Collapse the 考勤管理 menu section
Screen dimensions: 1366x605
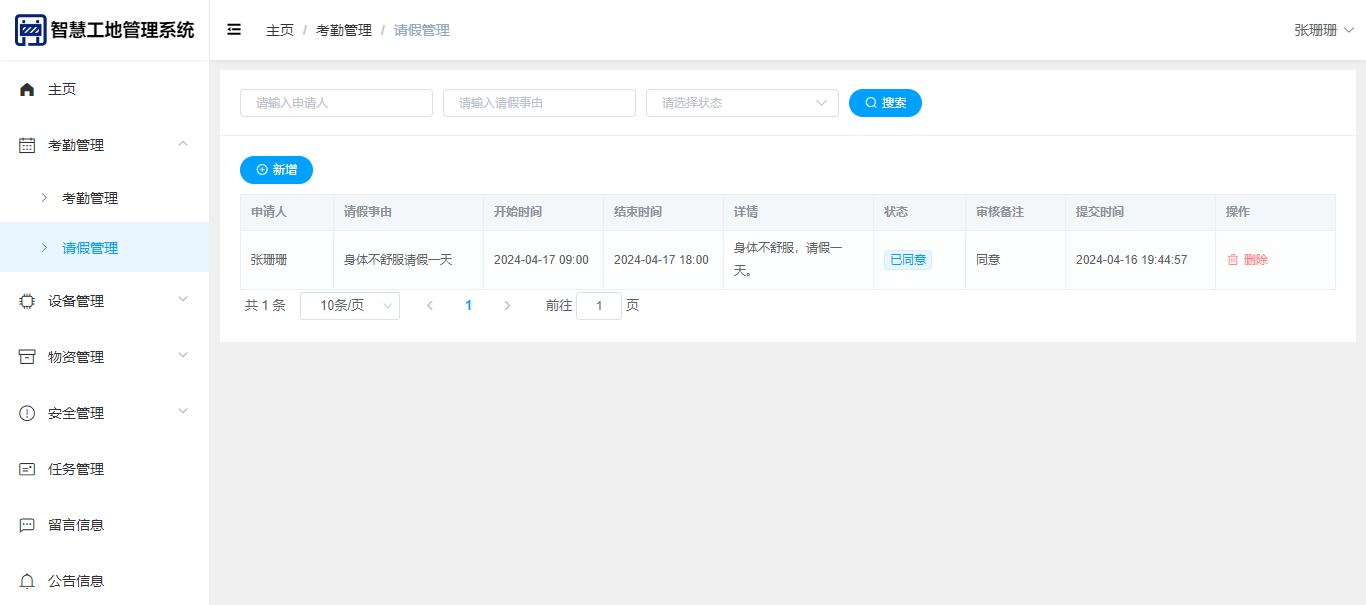click(x=182, y=145)
